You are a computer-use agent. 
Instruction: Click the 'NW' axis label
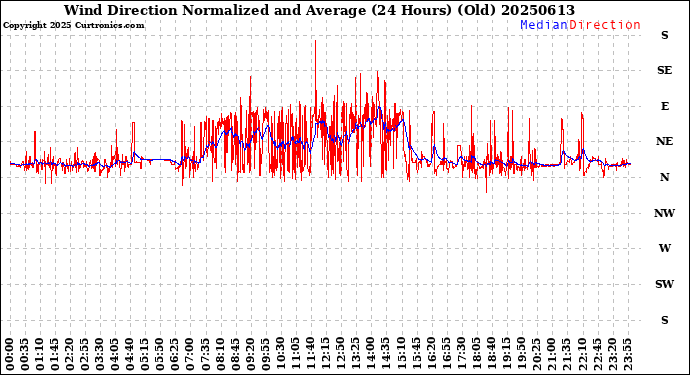[664, 213]
